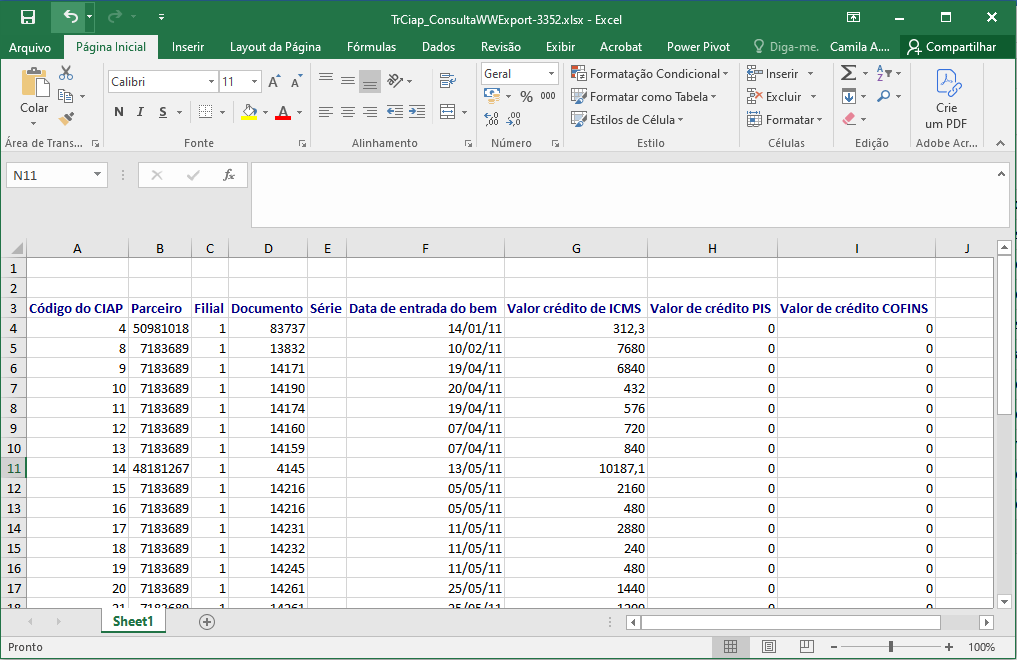
Task: Open Sort and Filter A-Z icon
Action: pos(883,73)
